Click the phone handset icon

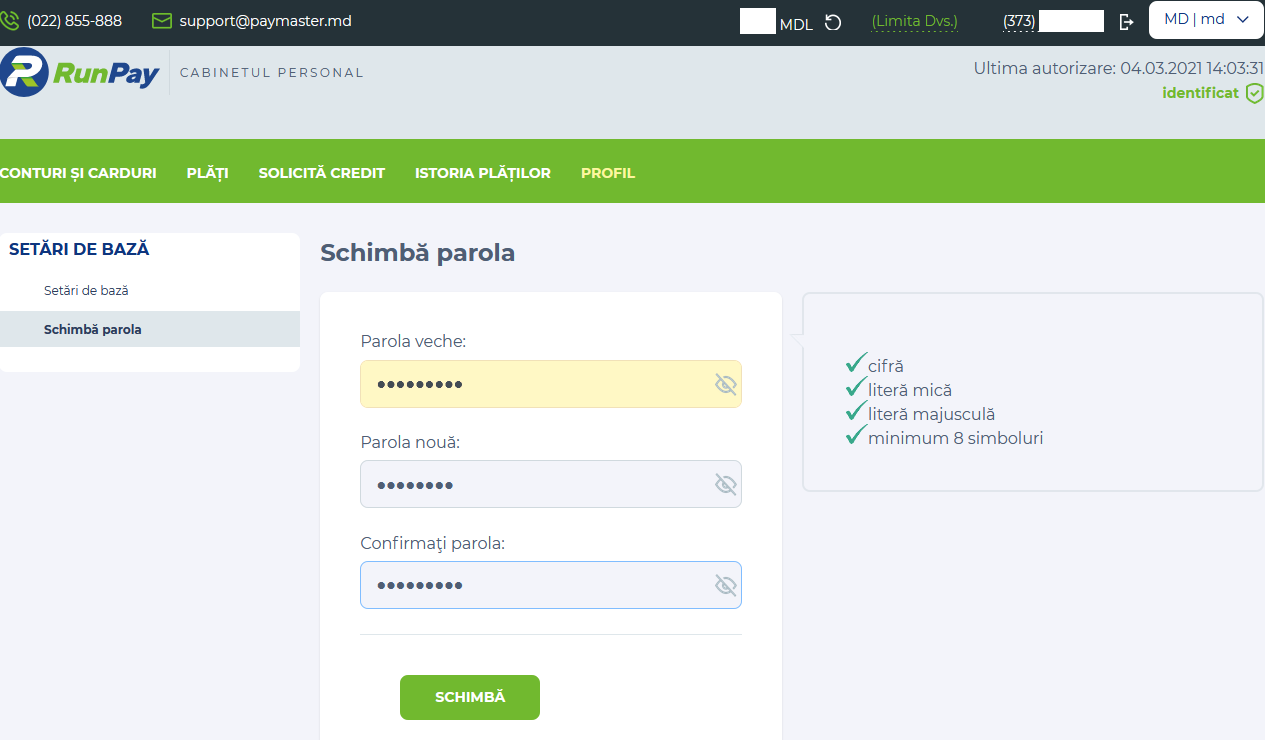tap(10, 20)
